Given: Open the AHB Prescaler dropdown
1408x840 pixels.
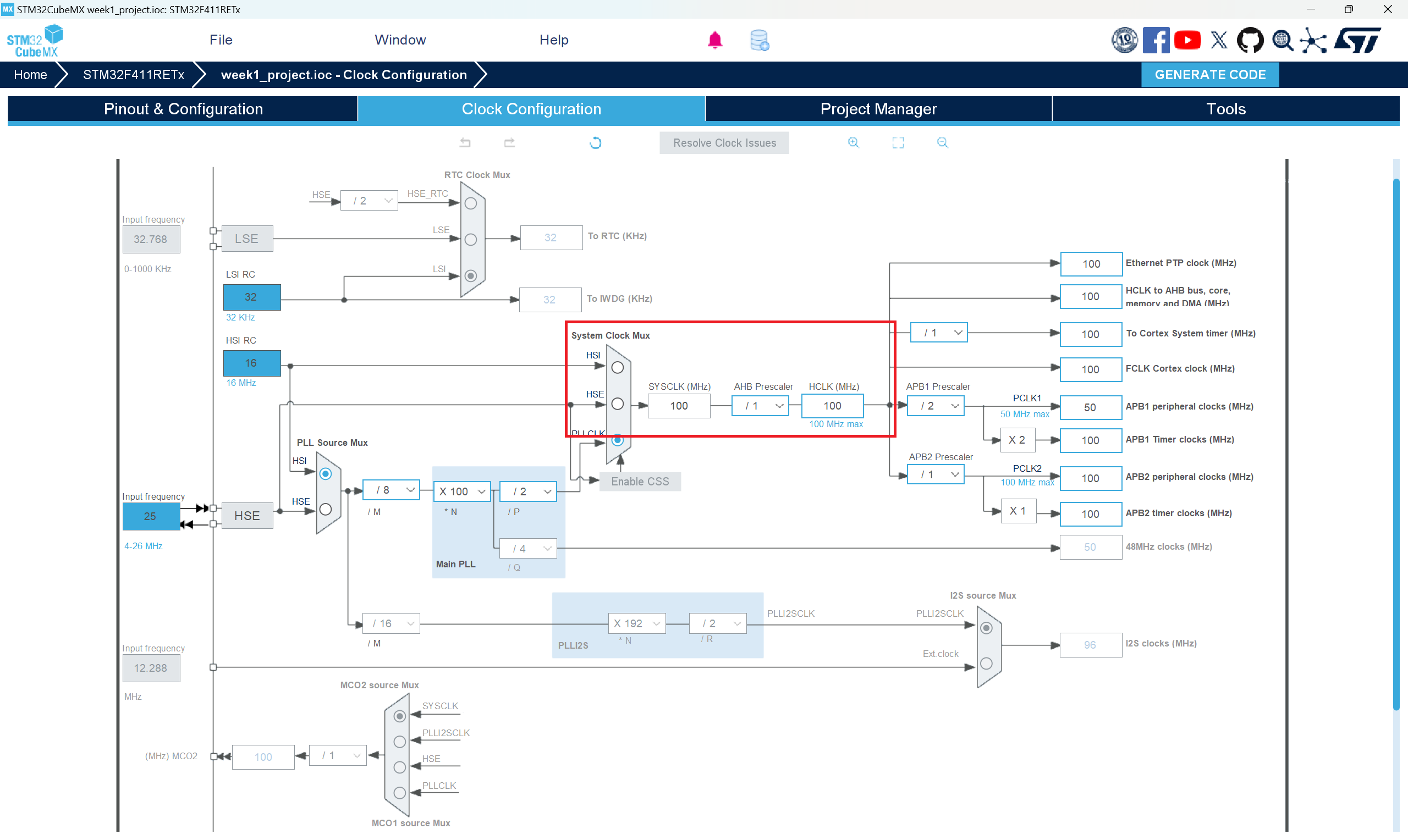Looking at the screenshot, I should [760, 406].
